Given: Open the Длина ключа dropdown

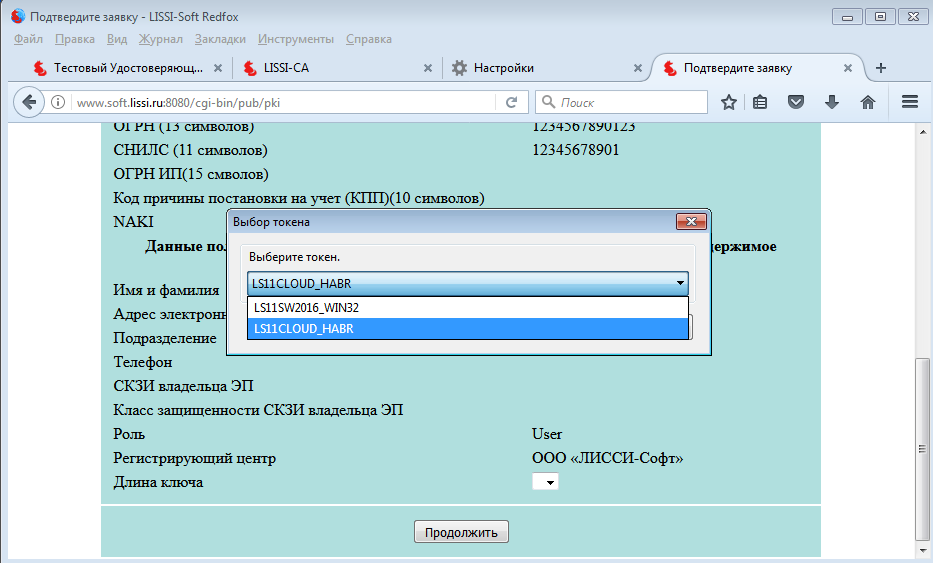Looking at the screenshot, I should pyautogui.click(x=545, y=481).
